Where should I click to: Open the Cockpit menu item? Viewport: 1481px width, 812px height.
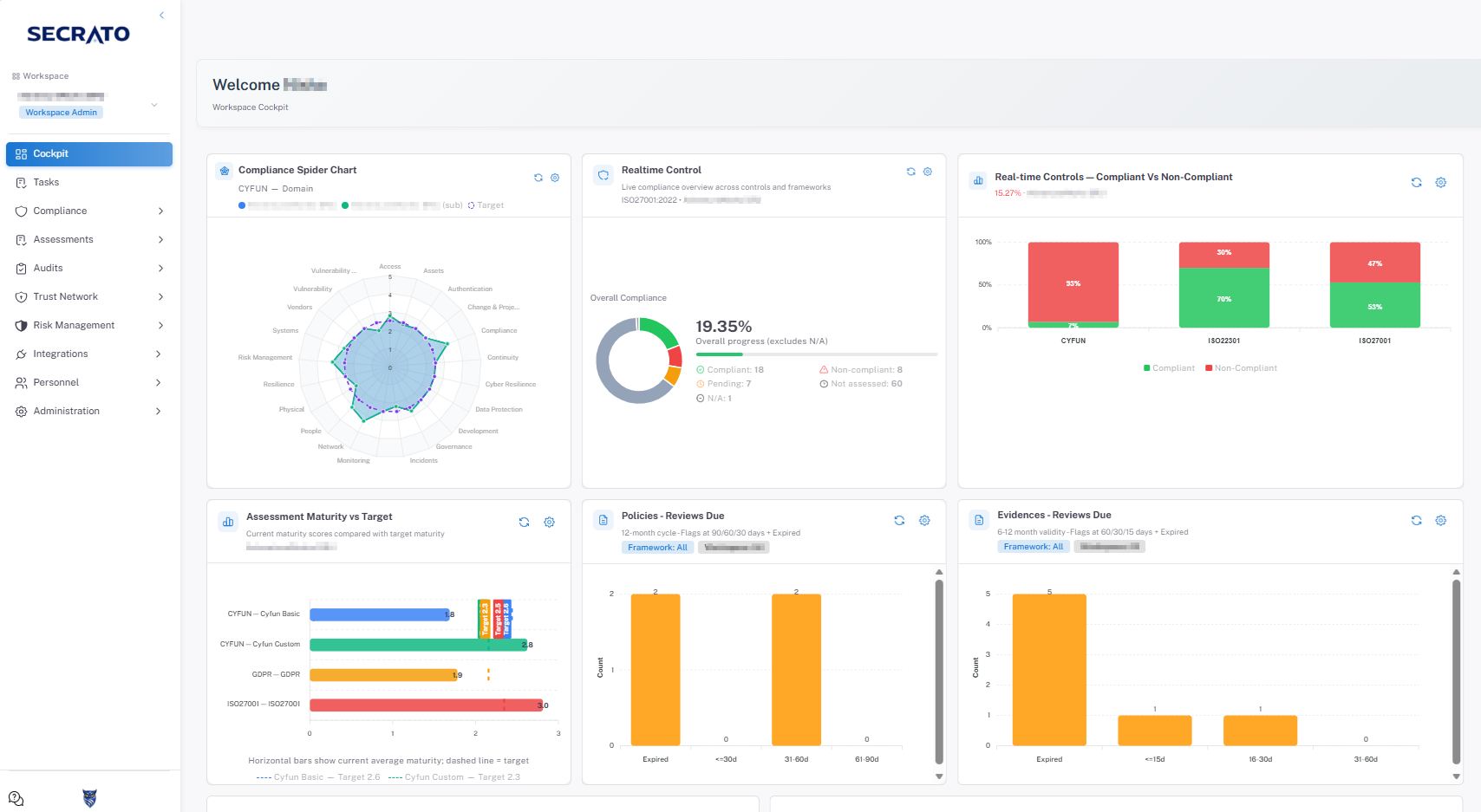click(89, 153)
